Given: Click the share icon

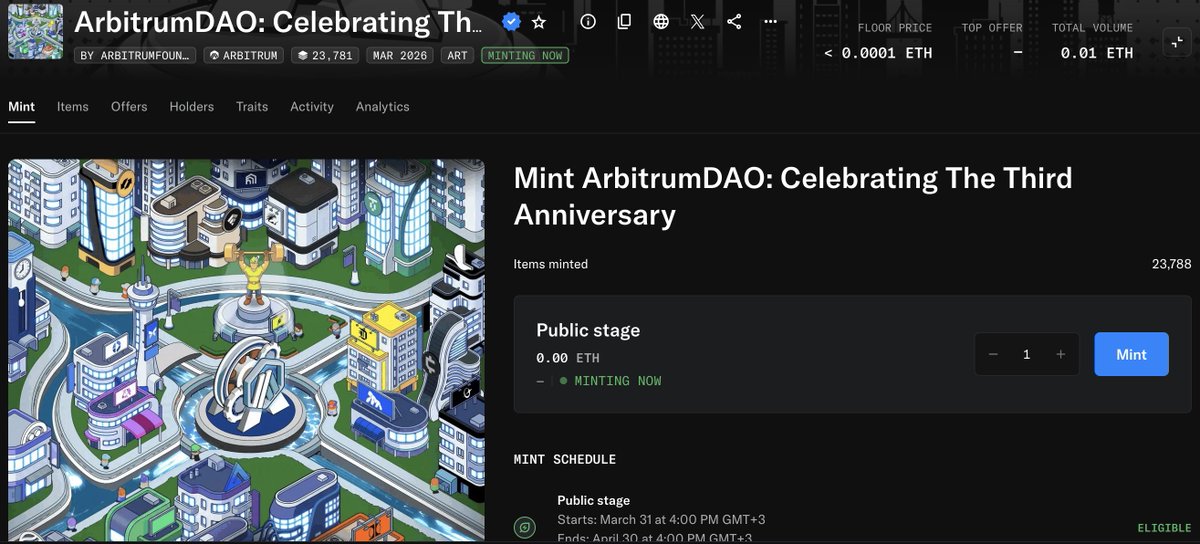Looking at the screenshot, I should (734, 22).
